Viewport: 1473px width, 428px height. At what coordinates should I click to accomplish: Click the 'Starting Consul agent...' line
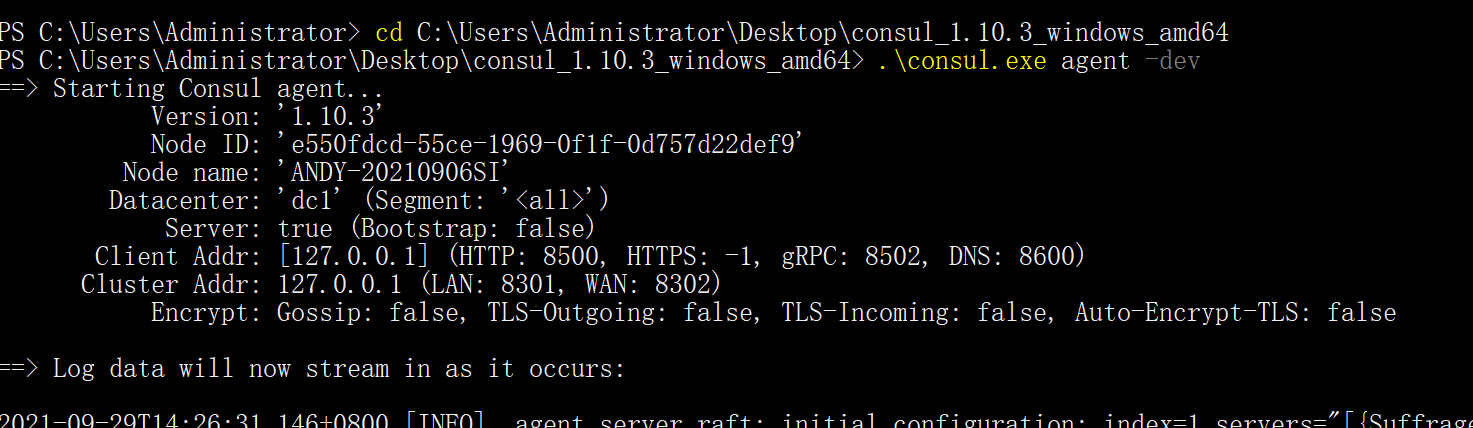[217, 89]
